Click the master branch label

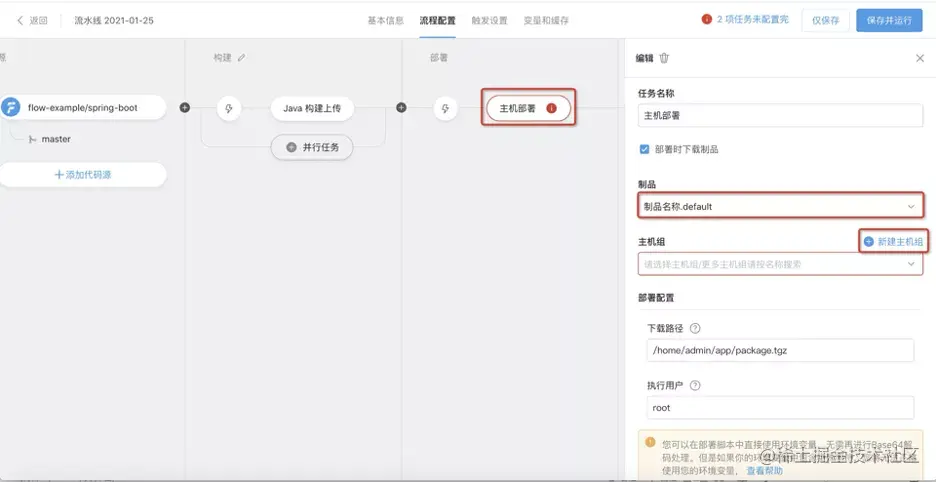(x=56, y=139)
